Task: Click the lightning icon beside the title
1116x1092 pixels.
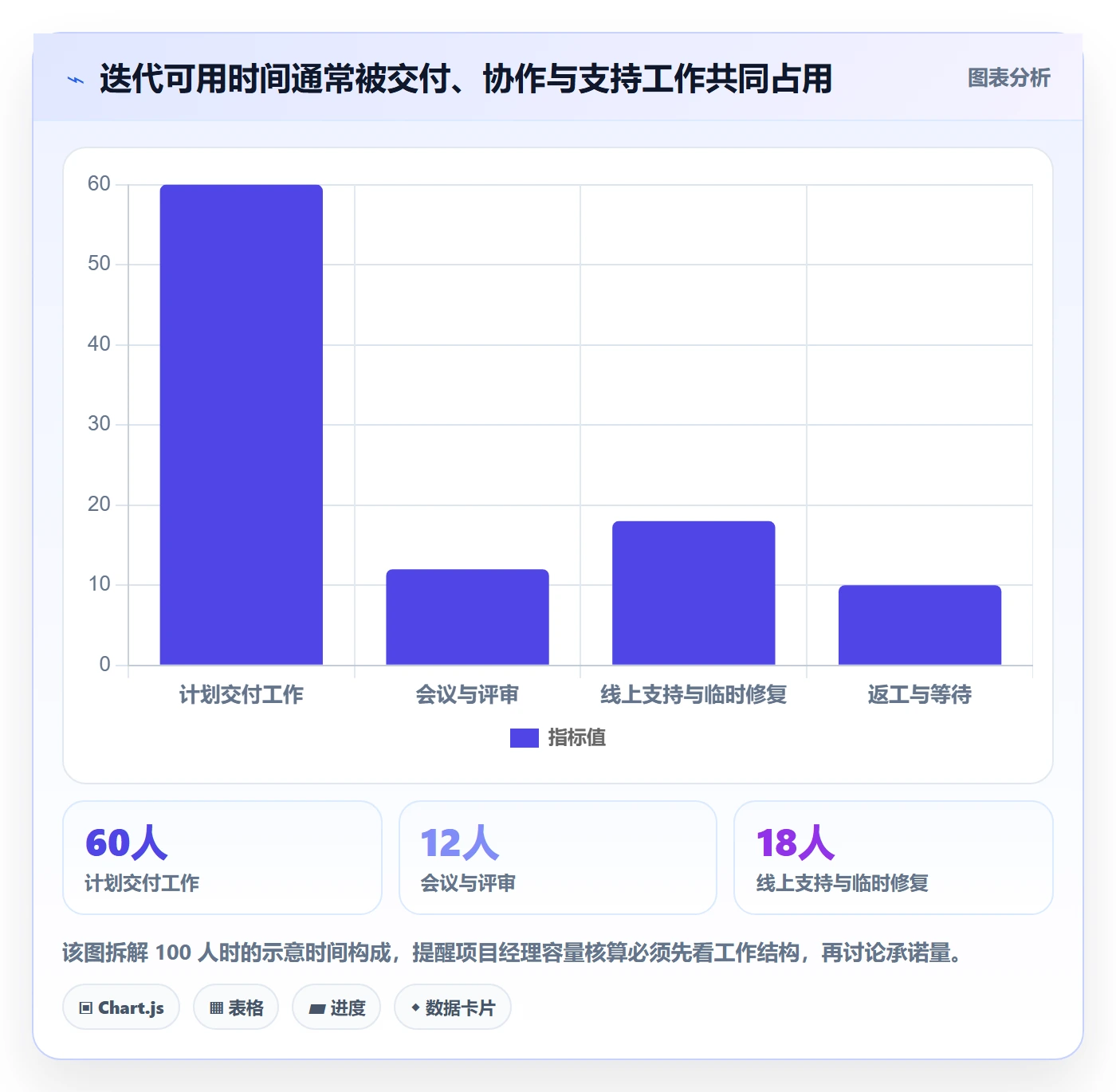Action: pyautogui.click(x=76, y=80)
